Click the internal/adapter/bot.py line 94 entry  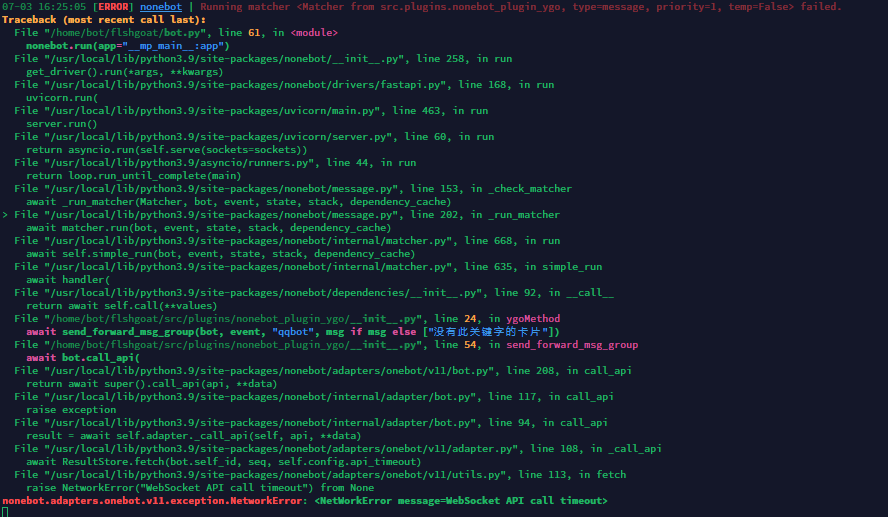(311, 424)
